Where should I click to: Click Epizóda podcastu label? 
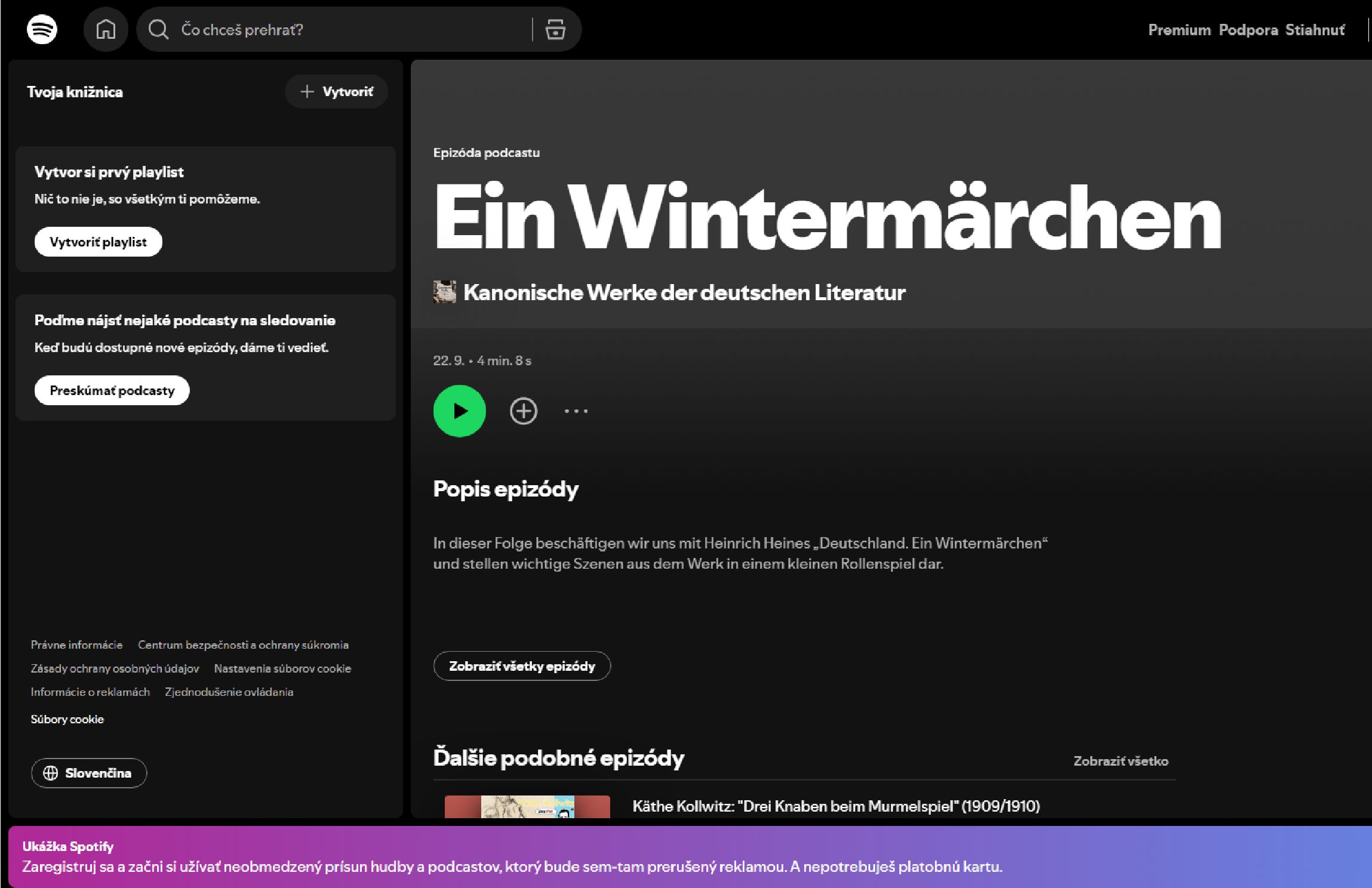point(487,153)
